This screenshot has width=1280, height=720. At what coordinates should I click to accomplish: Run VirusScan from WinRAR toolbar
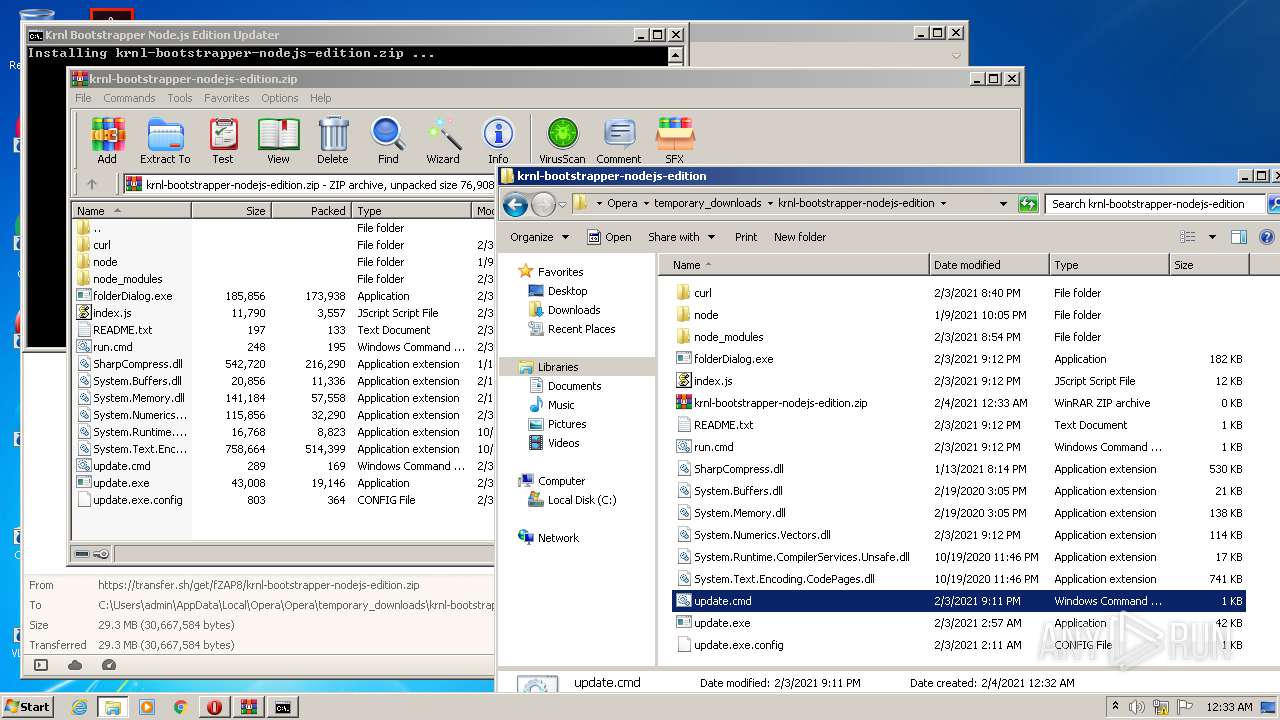pyautogui.click(x=562, y=140)
